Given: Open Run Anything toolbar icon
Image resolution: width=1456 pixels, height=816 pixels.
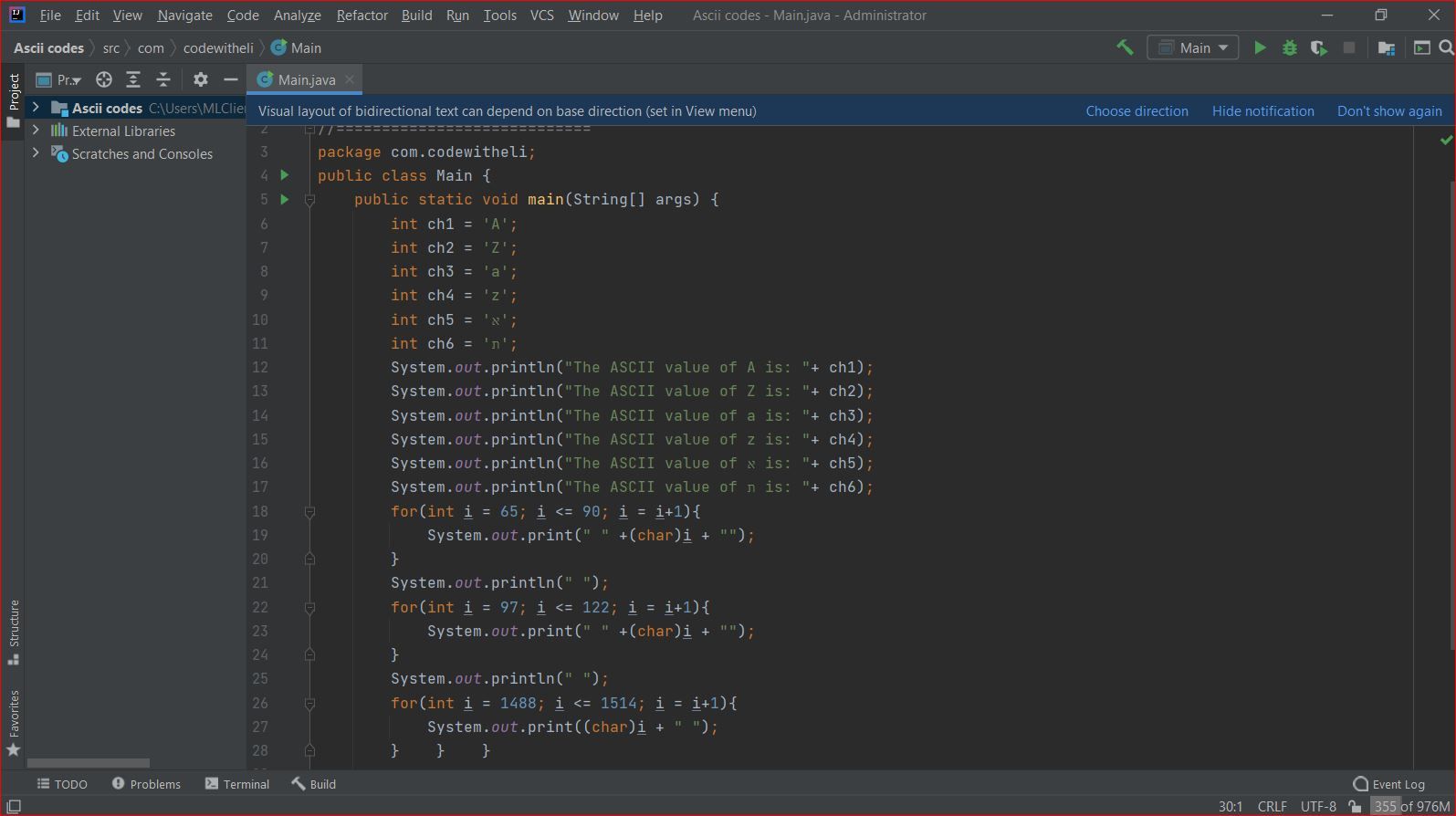Looking at the screenshot, I should click(1421, 47).
